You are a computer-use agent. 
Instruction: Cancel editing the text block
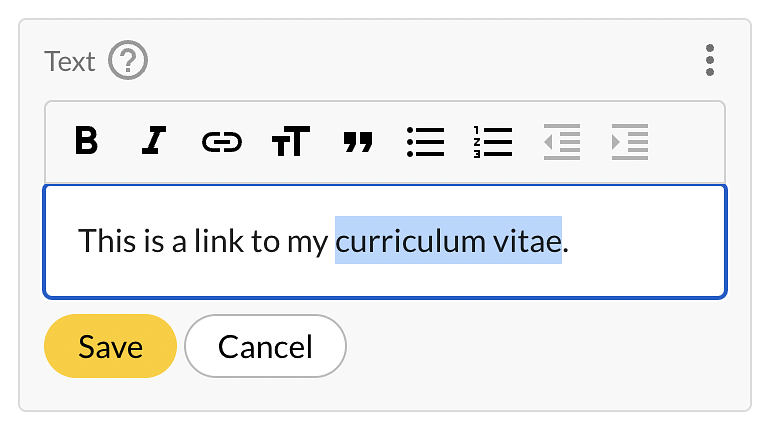[265, 347]
